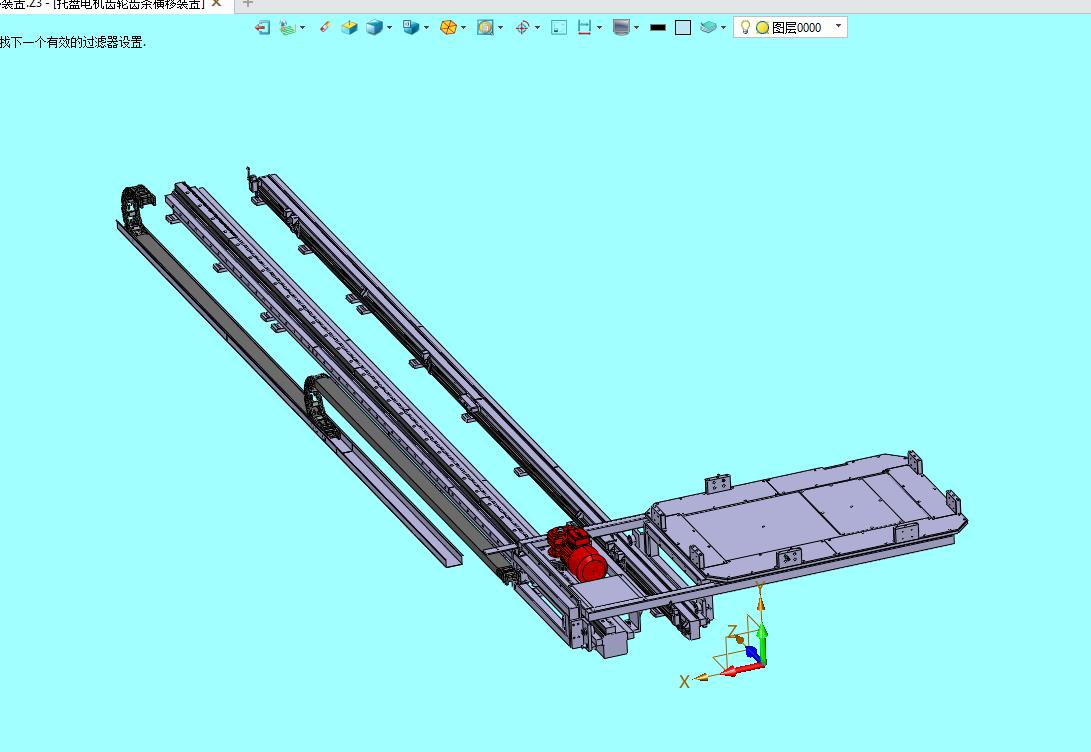Select the 托盘电机齿轮齿条横移装置 document tab
The width and height of the screenshot is (1091, 752).
(102, 4)
